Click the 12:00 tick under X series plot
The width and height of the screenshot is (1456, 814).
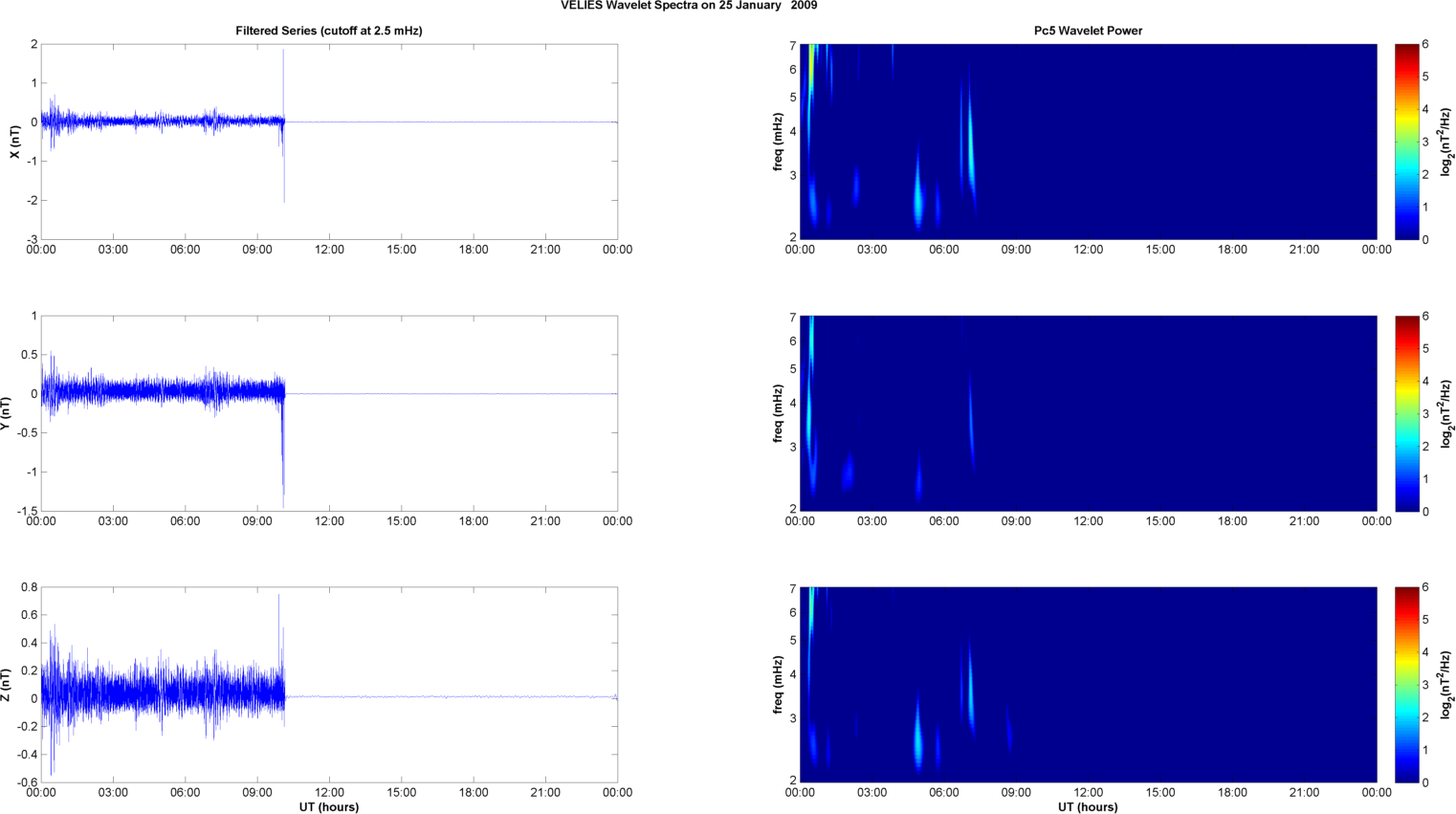[329, 250]
